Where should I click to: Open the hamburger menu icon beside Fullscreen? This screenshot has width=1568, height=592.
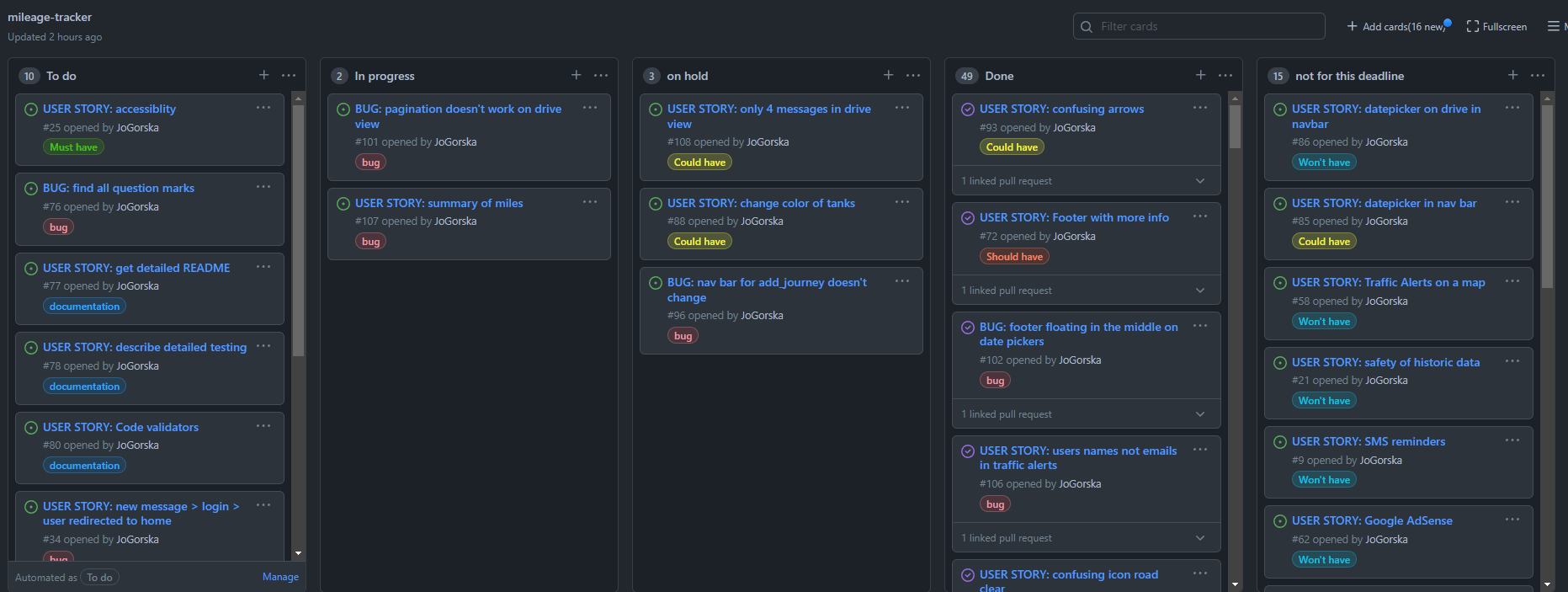[1554, 26]
